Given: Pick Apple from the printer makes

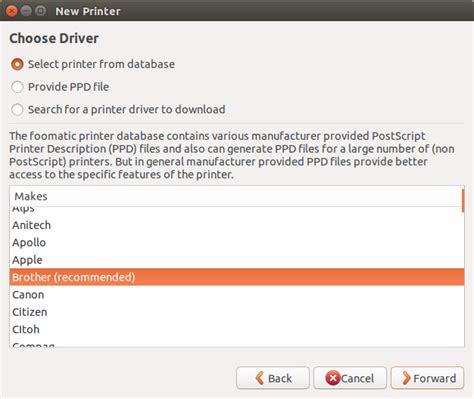Looking at the screenshot, I should tap(237, 260).
